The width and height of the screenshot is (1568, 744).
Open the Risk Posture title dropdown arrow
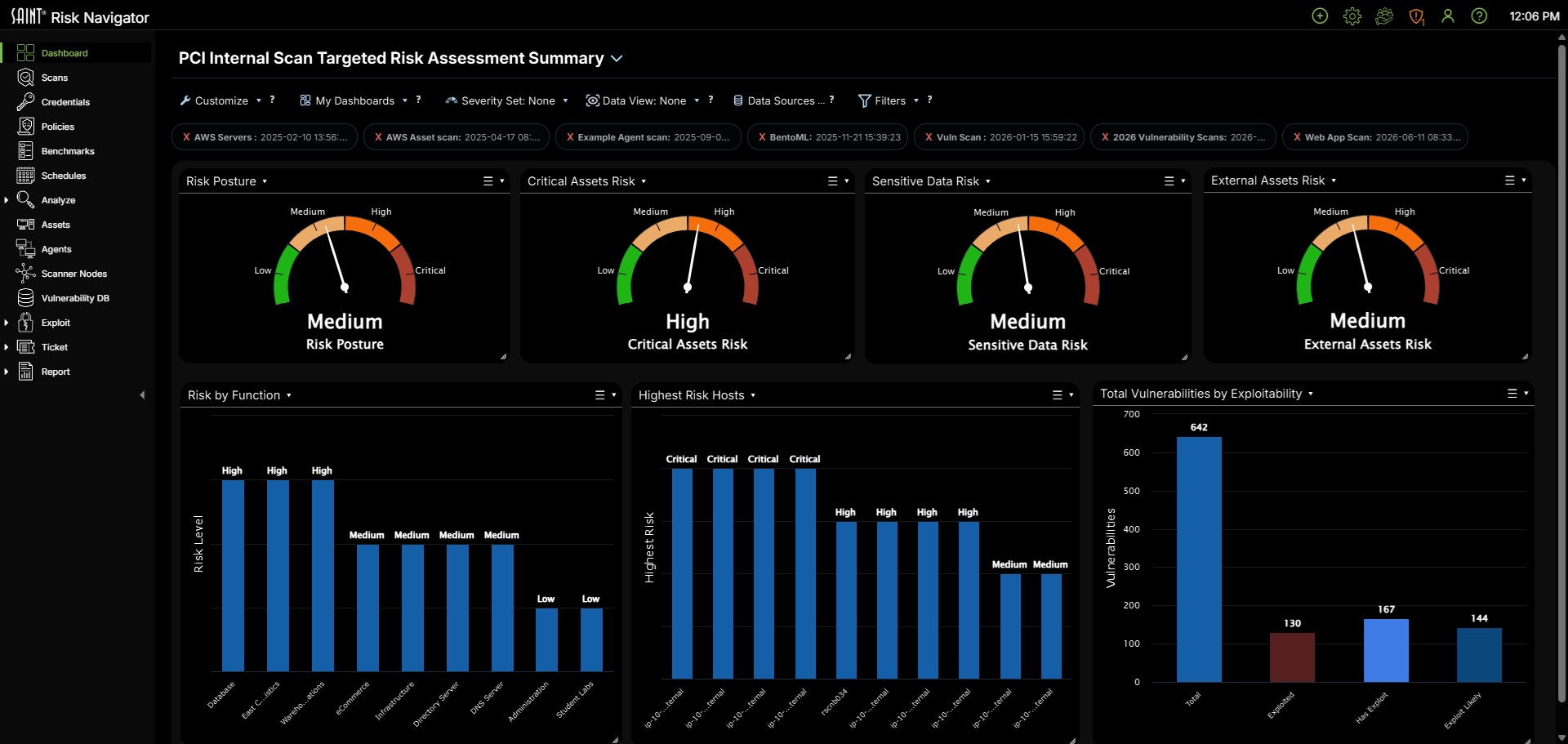[265, 181]
